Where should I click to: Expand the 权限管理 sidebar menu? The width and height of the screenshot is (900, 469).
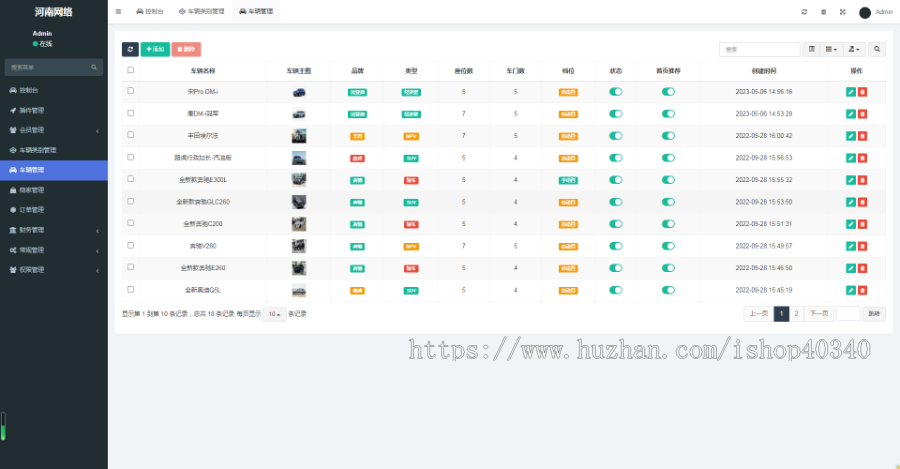point(54,270)
